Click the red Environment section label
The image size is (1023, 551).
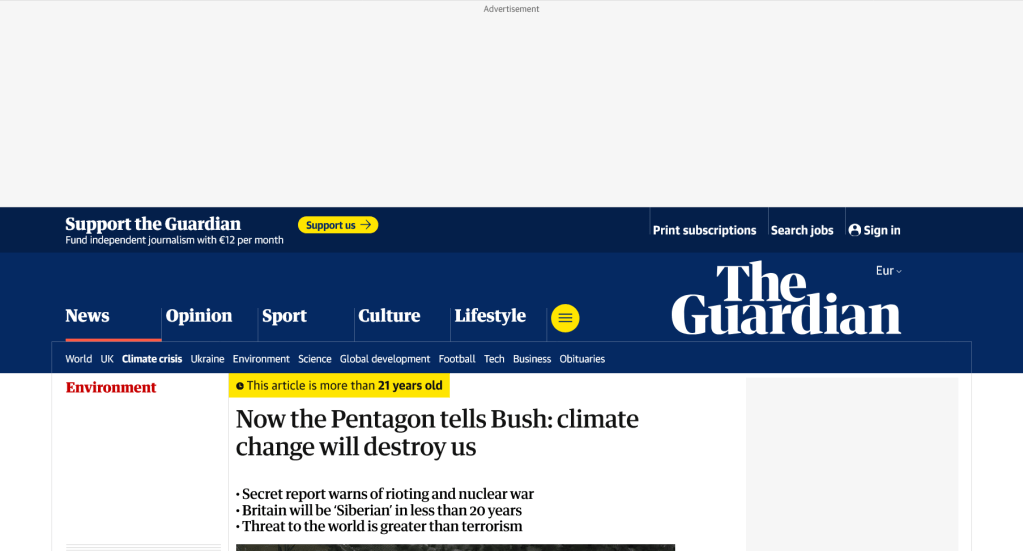tap(111, 388)
